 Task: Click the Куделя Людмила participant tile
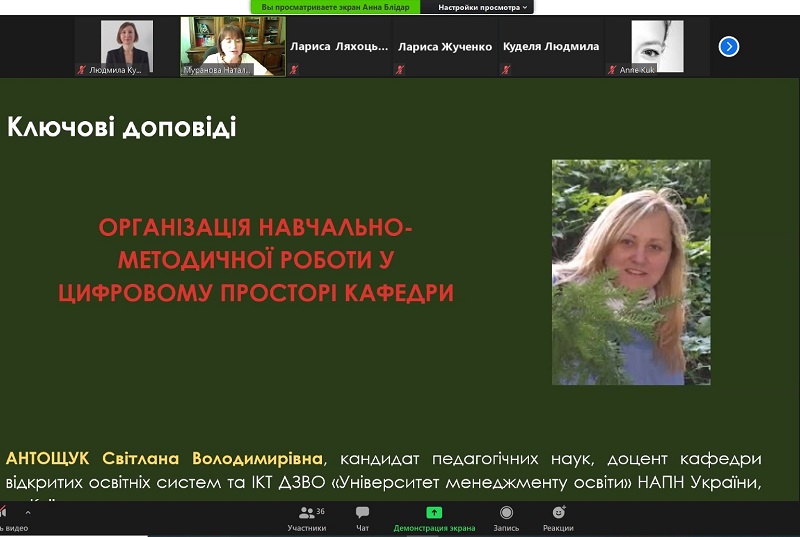551,46
